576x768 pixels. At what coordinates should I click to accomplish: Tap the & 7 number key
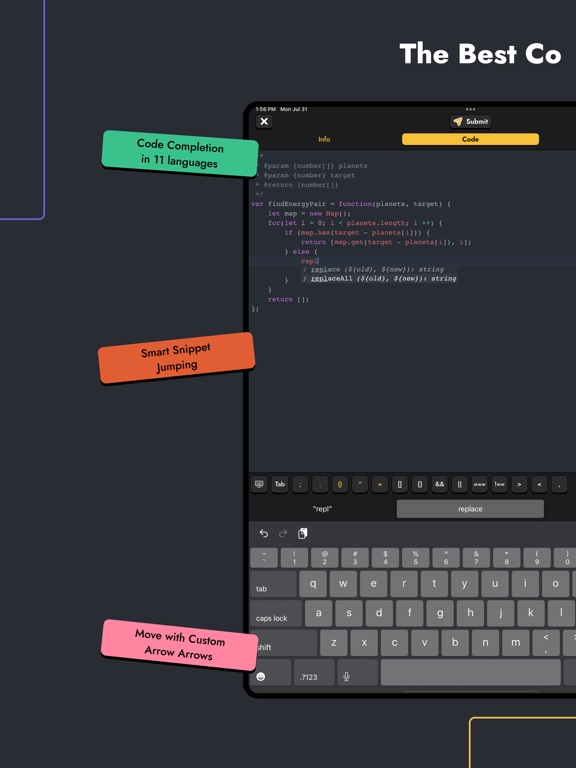(476, 558)
